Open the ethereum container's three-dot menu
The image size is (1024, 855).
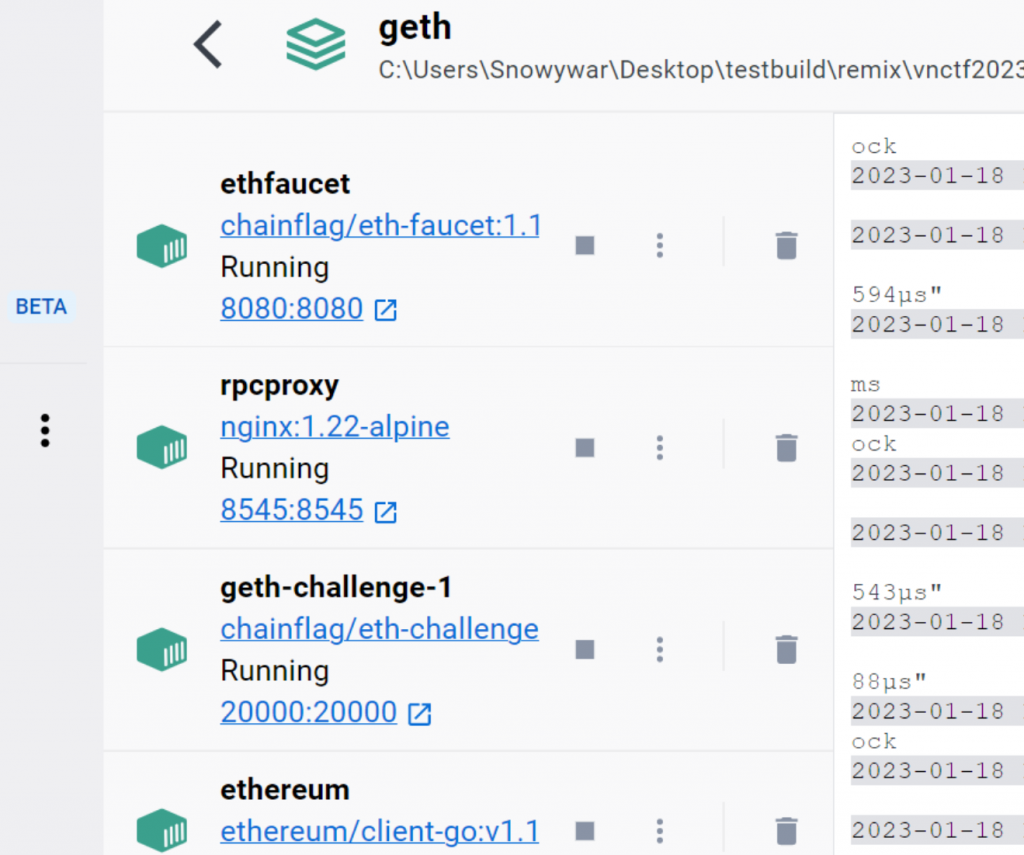[659, 830]
